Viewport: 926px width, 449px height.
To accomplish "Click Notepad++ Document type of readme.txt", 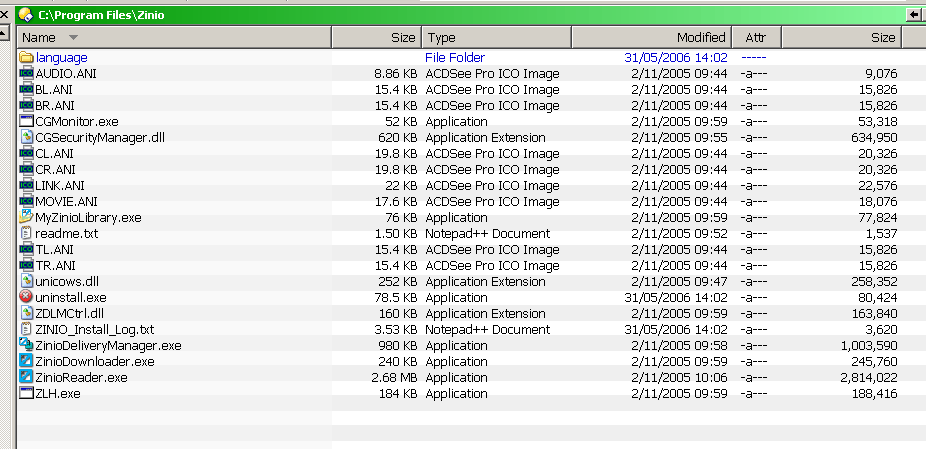I will tap(487, 233).
